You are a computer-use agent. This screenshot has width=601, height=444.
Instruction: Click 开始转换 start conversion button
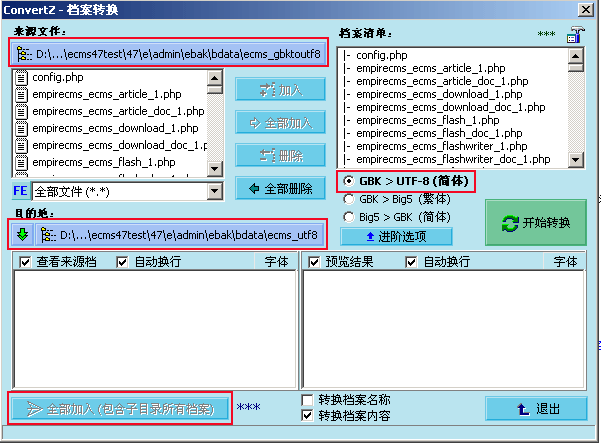[535, 222]
